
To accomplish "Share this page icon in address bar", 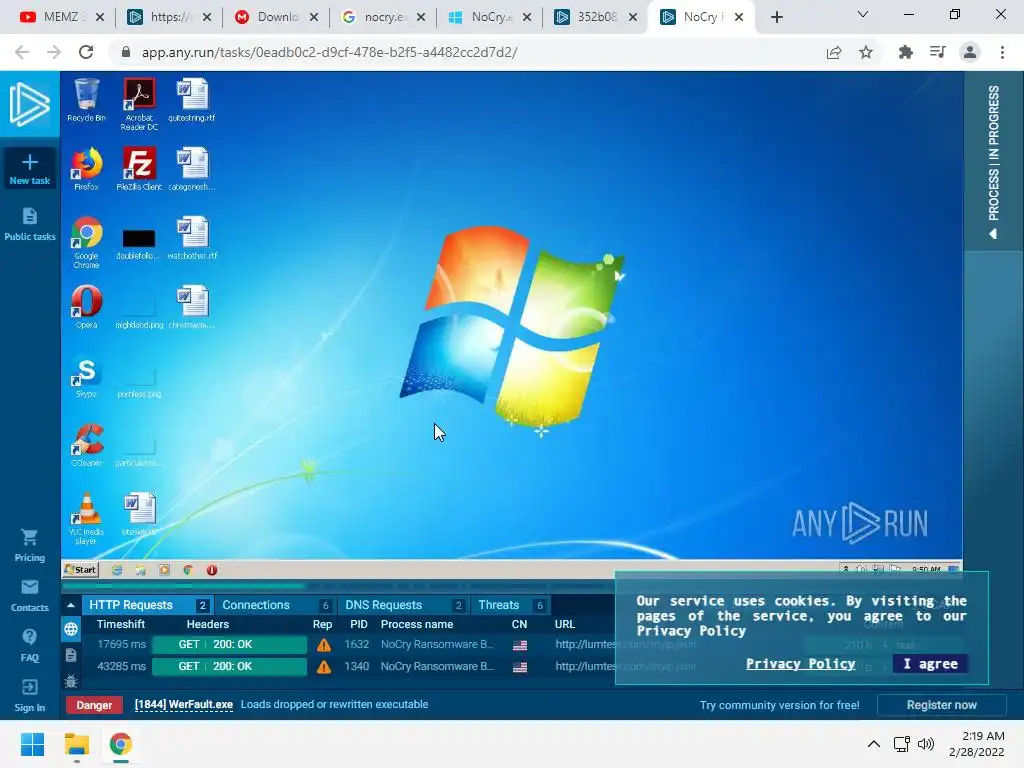I will tap(834, 52).
